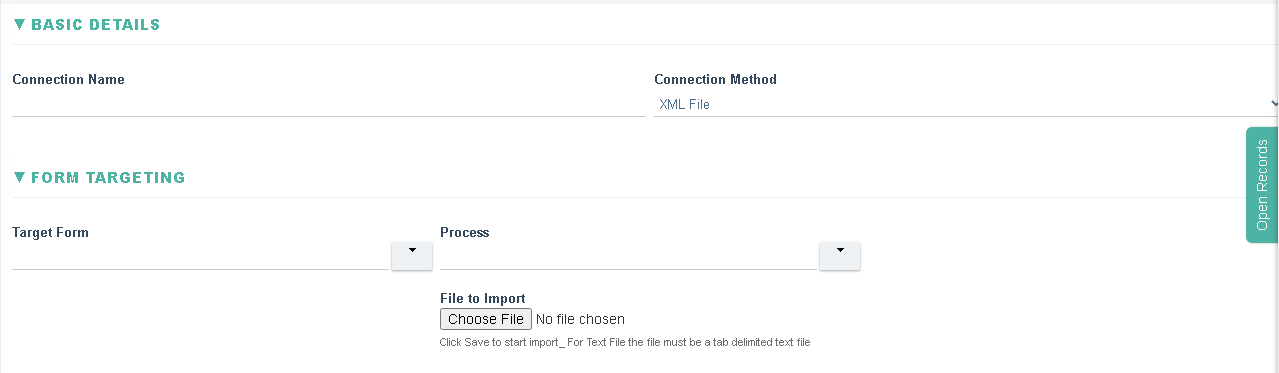Viewport: 1279px width, 373px height.
Task: Click the No file chosen text
Action: [580, 319]
